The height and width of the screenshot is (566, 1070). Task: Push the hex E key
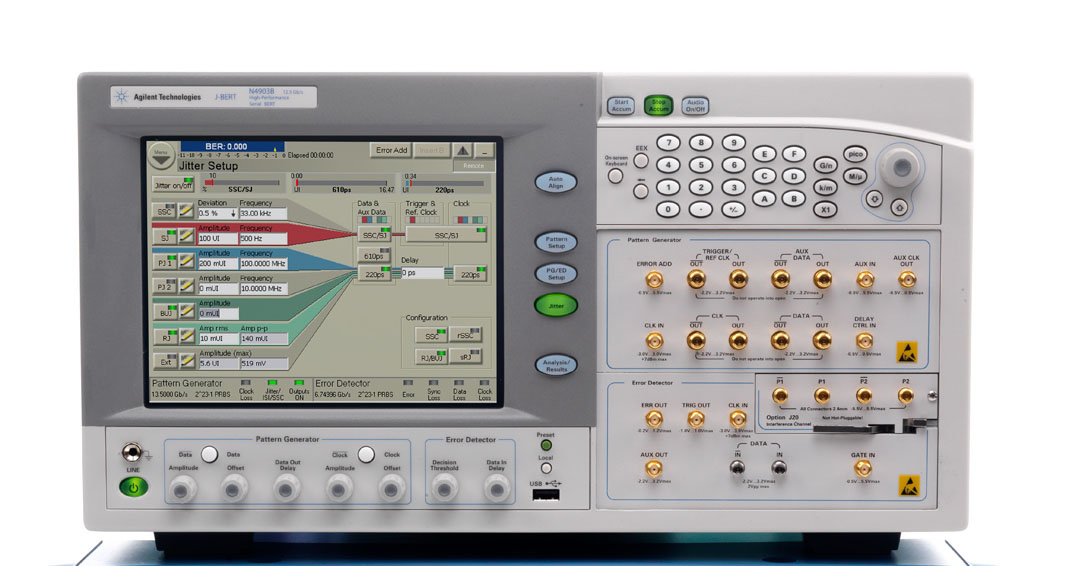(x=764, y=154)
